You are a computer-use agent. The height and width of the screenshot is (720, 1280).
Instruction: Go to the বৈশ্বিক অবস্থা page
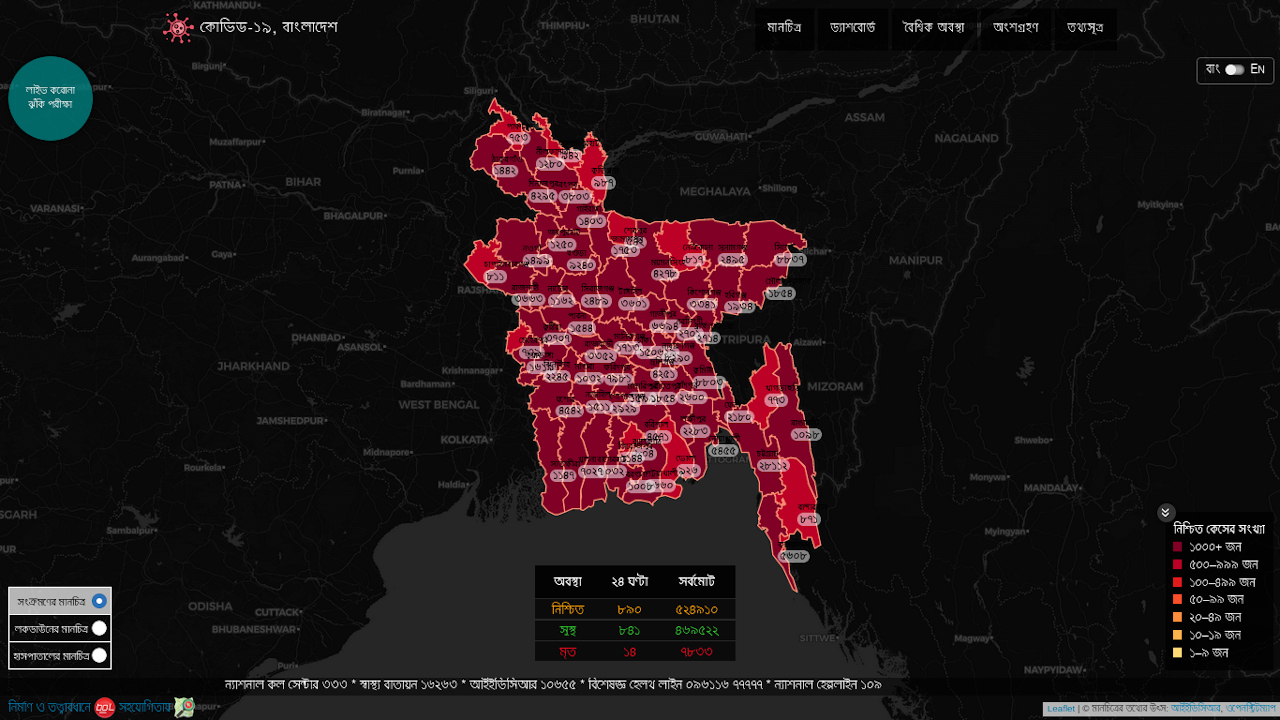(933, 28)
